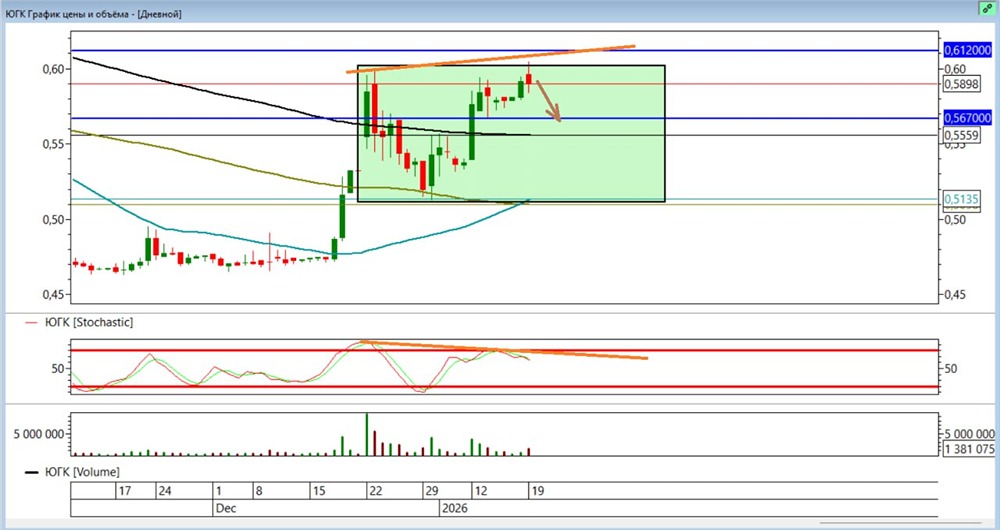Click the 0,60 label on the left price axis
The height and width of the screenshot is (530, 1000).
click(51, 68)
